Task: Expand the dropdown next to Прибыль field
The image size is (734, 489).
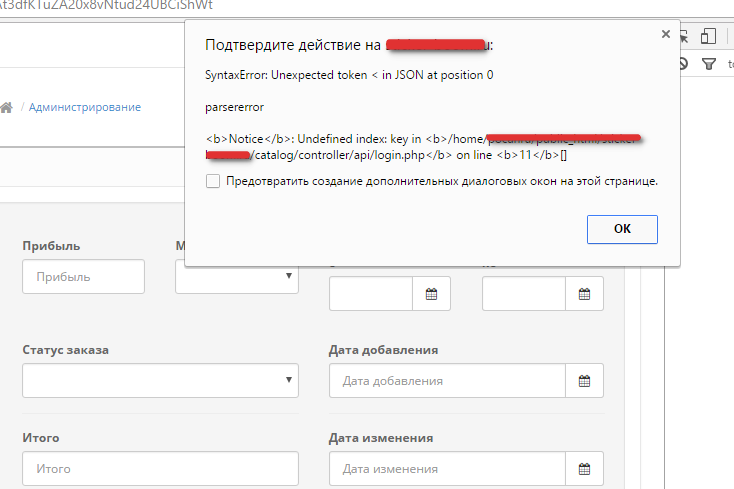Action: 237,277
